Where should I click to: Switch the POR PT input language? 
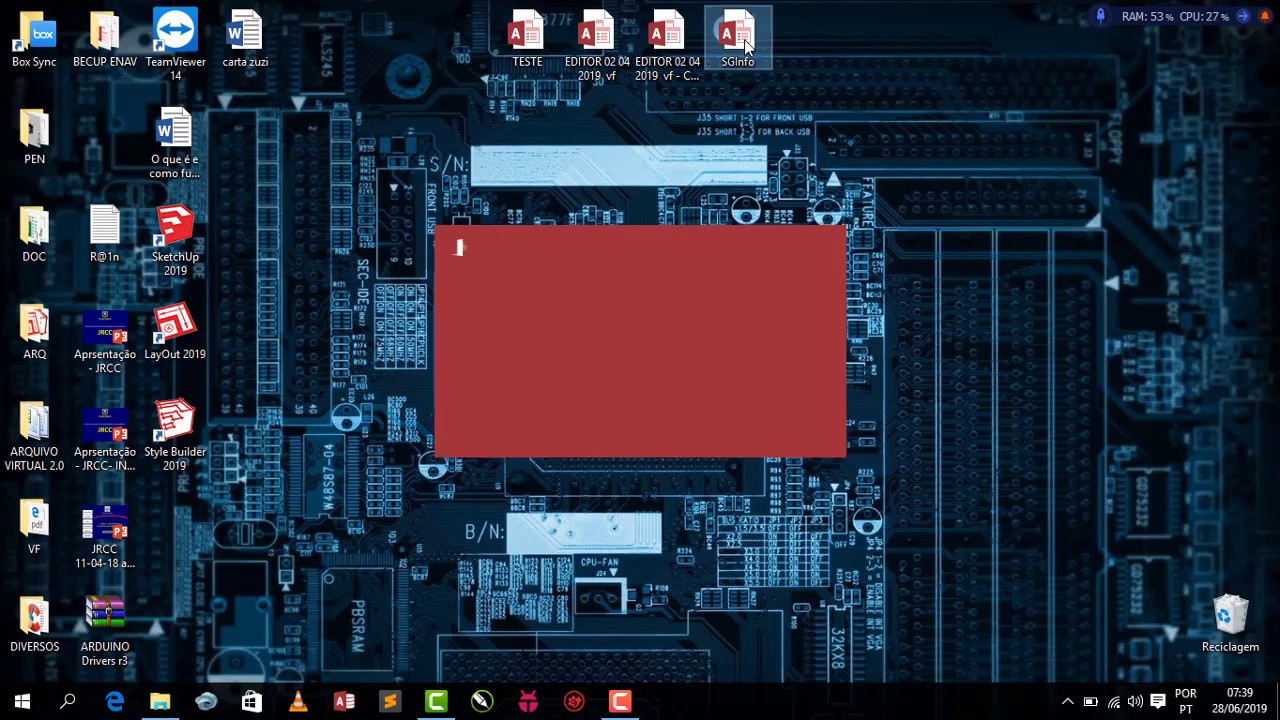point(1185,702)
